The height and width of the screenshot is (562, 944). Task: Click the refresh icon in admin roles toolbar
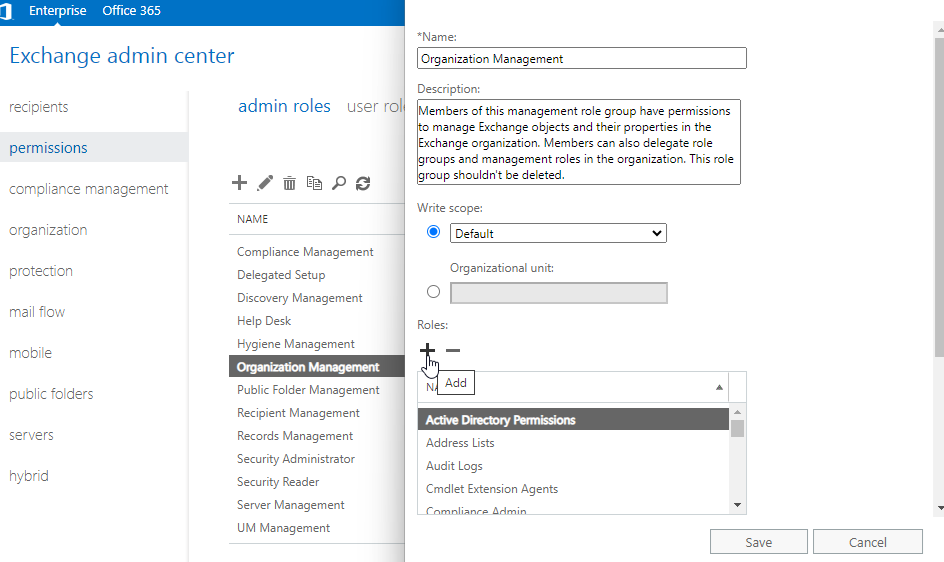click(363, 183)
